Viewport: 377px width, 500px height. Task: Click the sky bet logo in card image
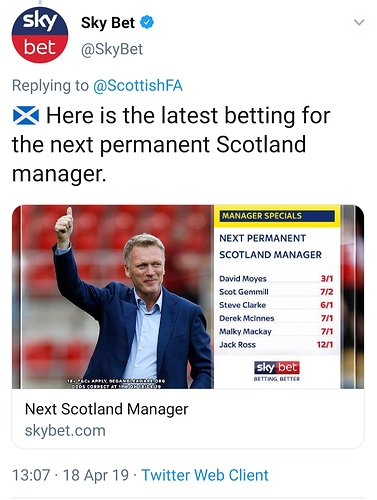[277, 368]
